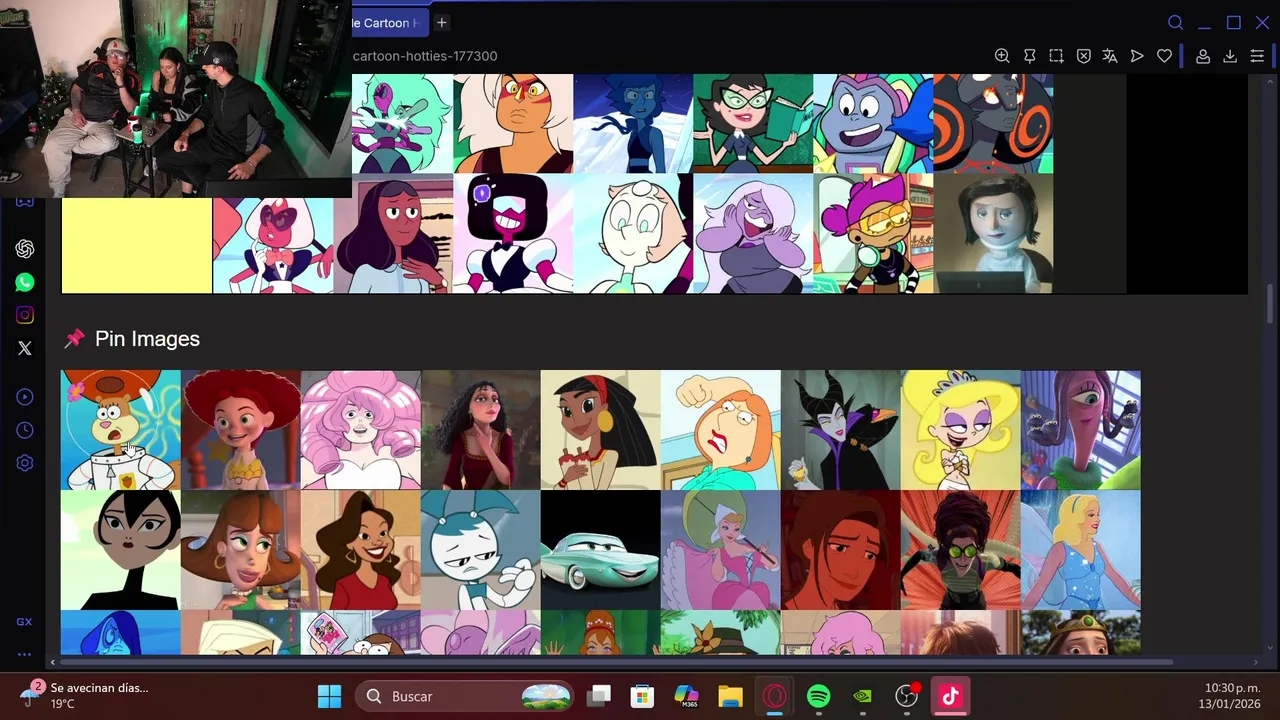
Task: Click the horizontal page scrollbar
Action: point(616,661)
